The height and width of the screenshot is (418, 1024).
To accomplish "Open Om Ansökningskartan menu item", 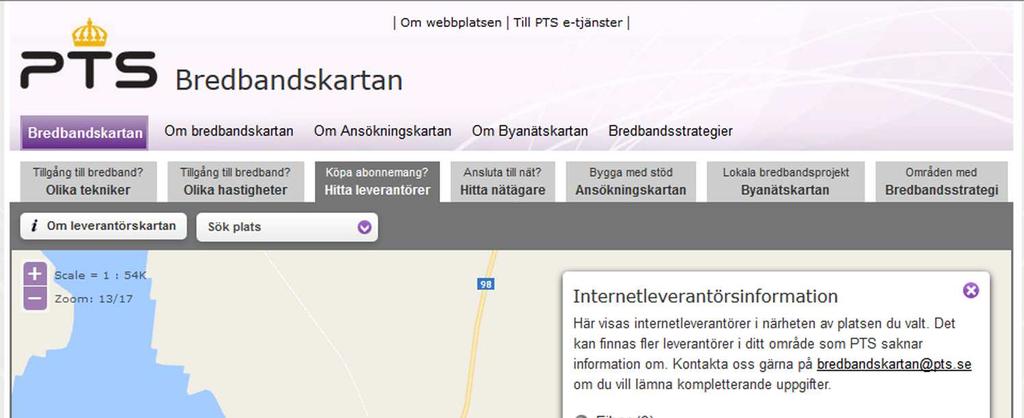I will tap(382, 131).
